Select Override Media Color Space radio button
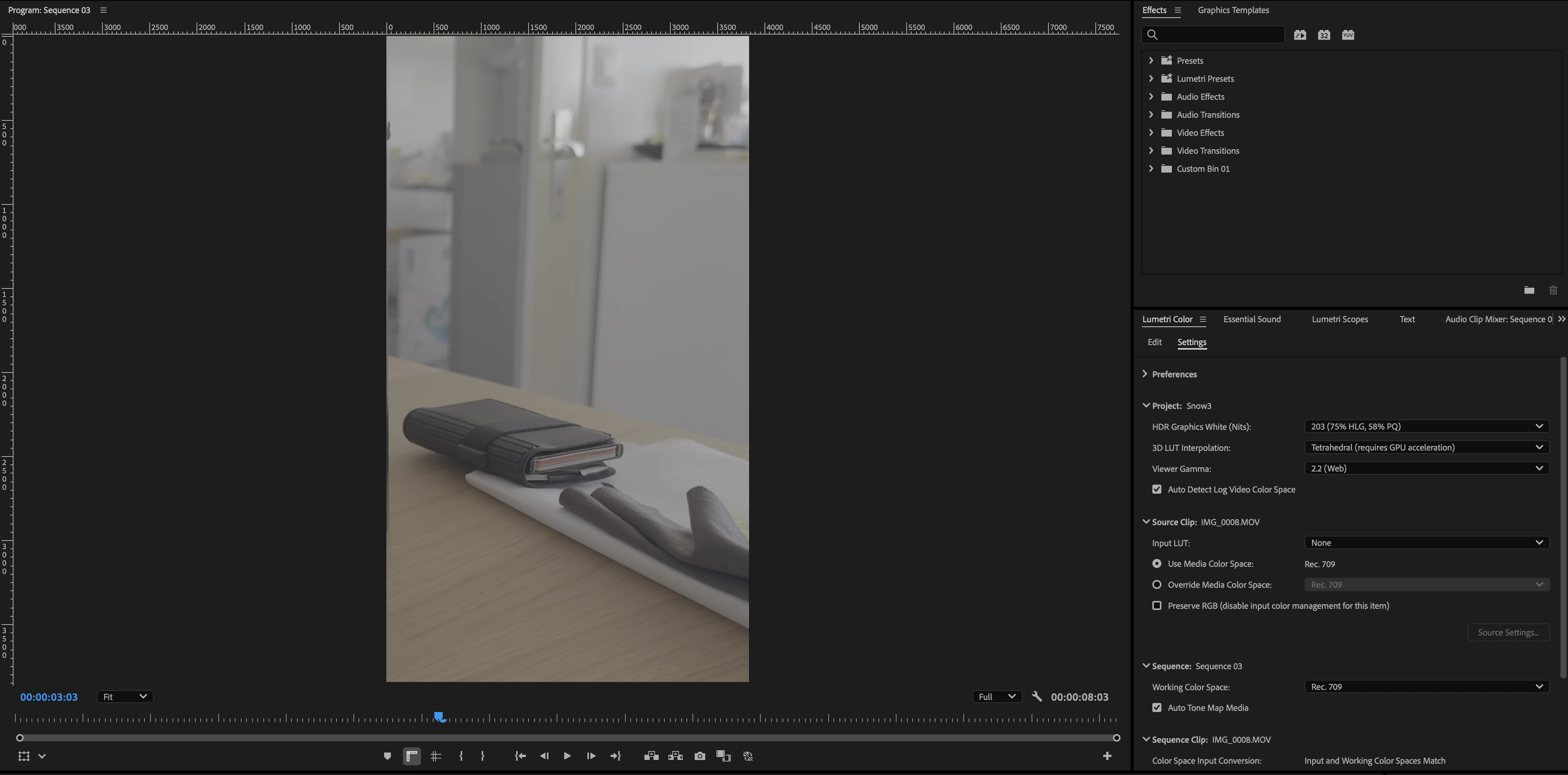This screenshot has height=775, width=1568. pos(1156,584)
